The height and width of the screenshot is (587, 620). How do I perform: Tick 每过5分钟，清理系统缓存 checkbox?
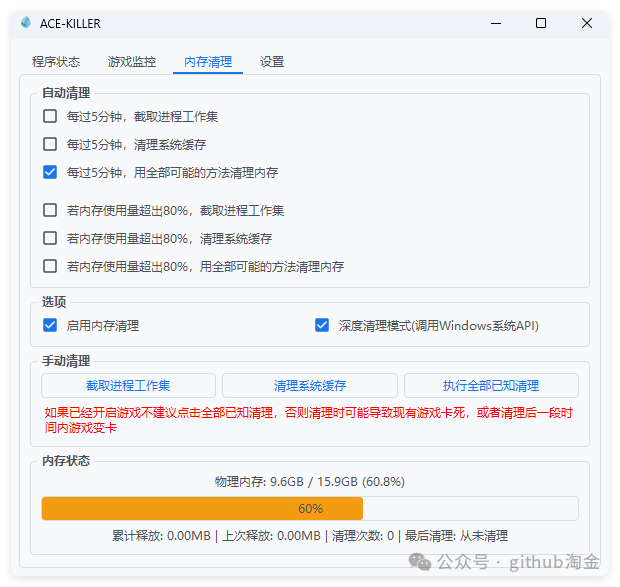point(50,144)
